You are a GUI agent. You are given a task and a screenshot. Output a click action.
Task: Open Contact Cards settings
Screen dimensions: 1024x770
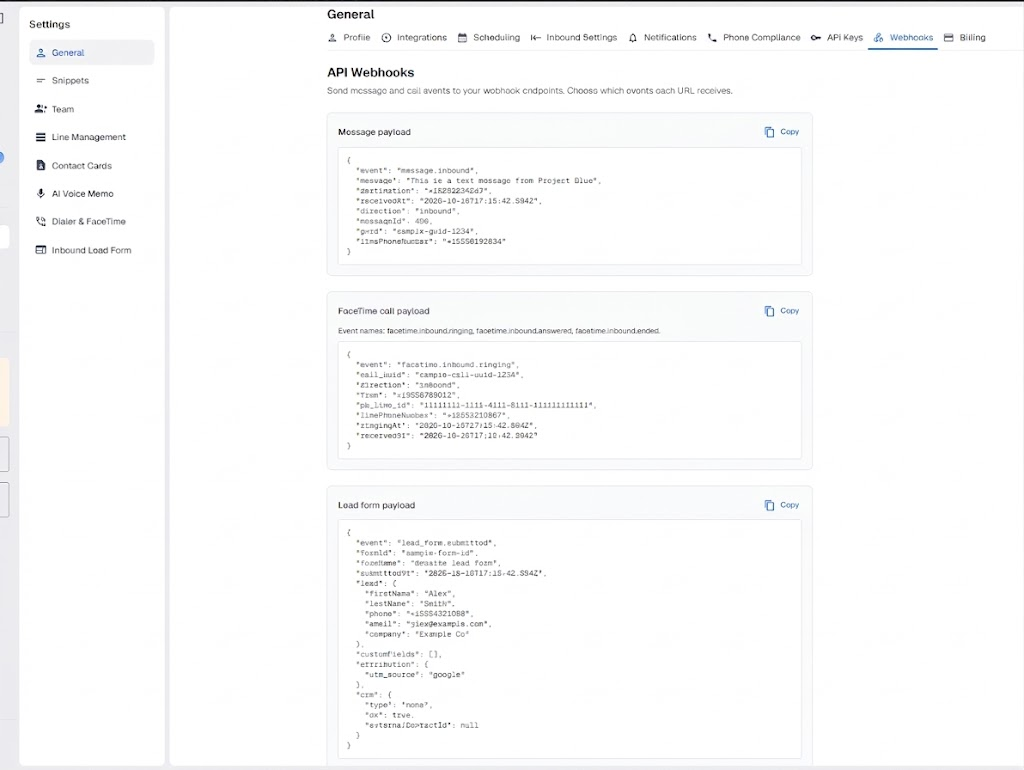(91, 166)
